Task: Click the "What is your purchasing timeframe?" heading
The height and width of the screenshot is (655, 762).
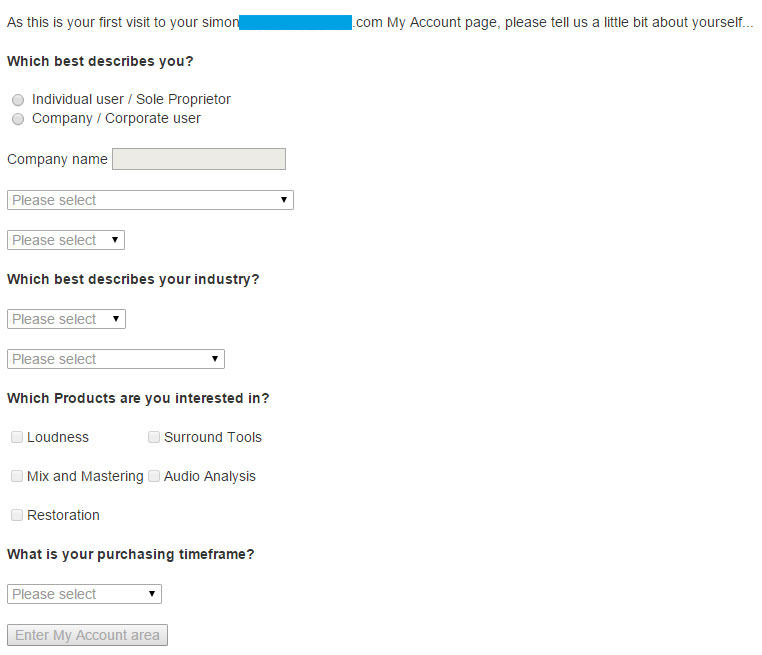Action: (x=130, y=554)
